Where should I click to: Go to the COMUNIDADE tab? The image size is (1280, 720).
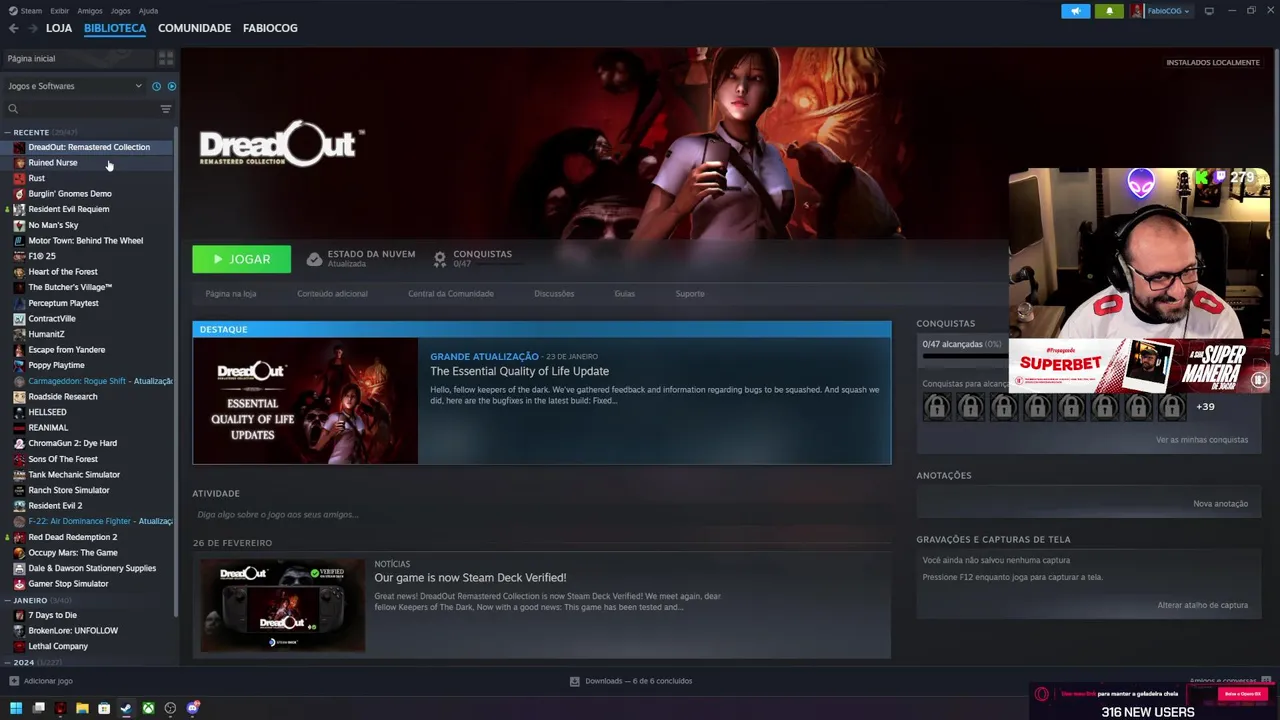[194, 28]
